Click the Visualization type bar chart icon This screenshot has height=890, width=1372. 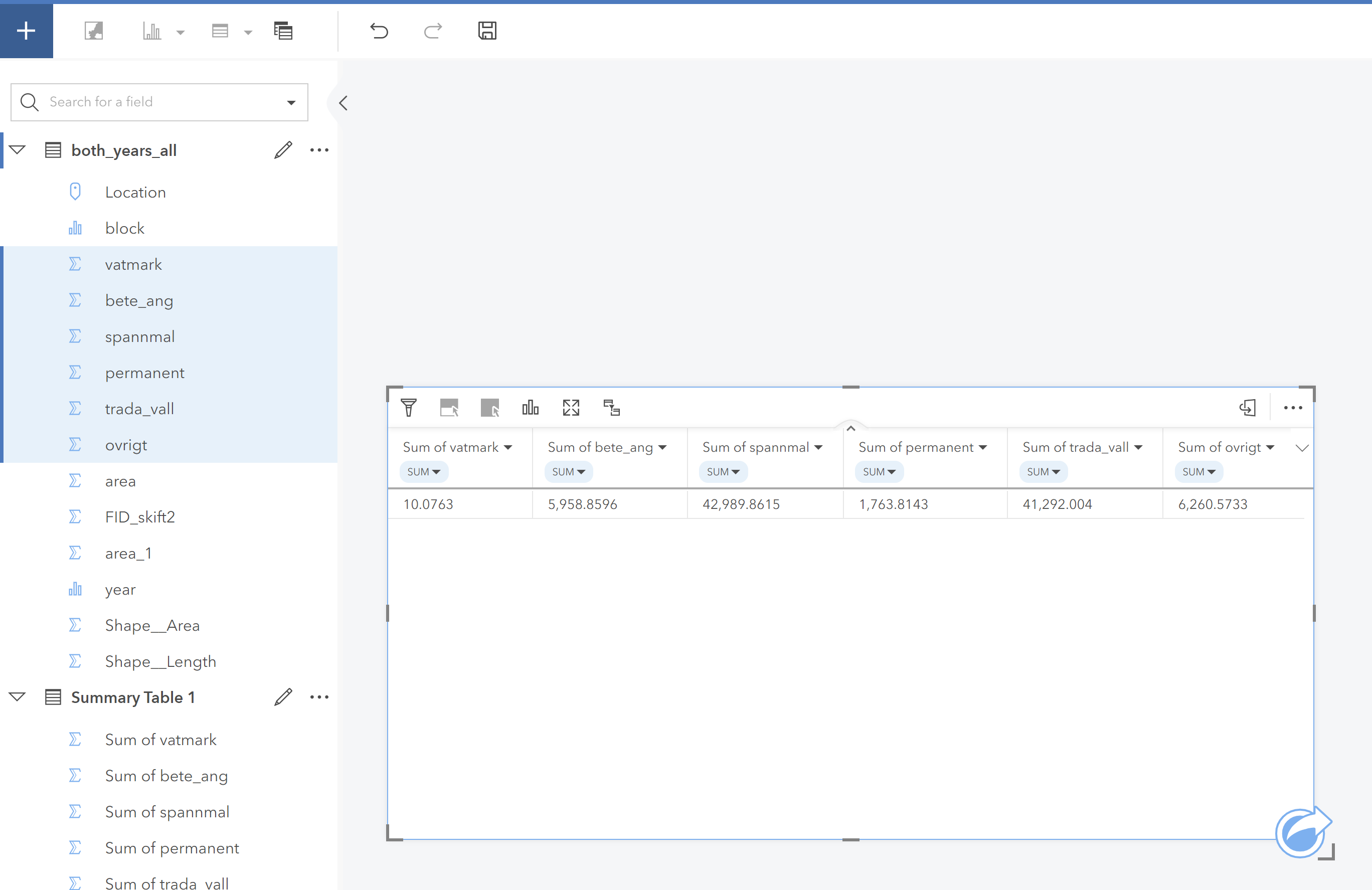pos(530,408)
